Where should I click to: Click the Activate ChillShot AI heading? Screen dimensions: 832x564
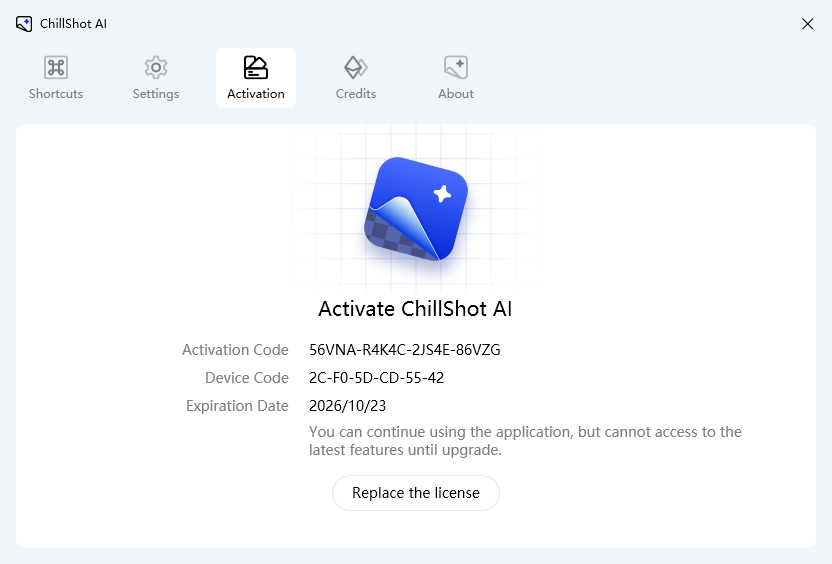click(x=415, y=309)
